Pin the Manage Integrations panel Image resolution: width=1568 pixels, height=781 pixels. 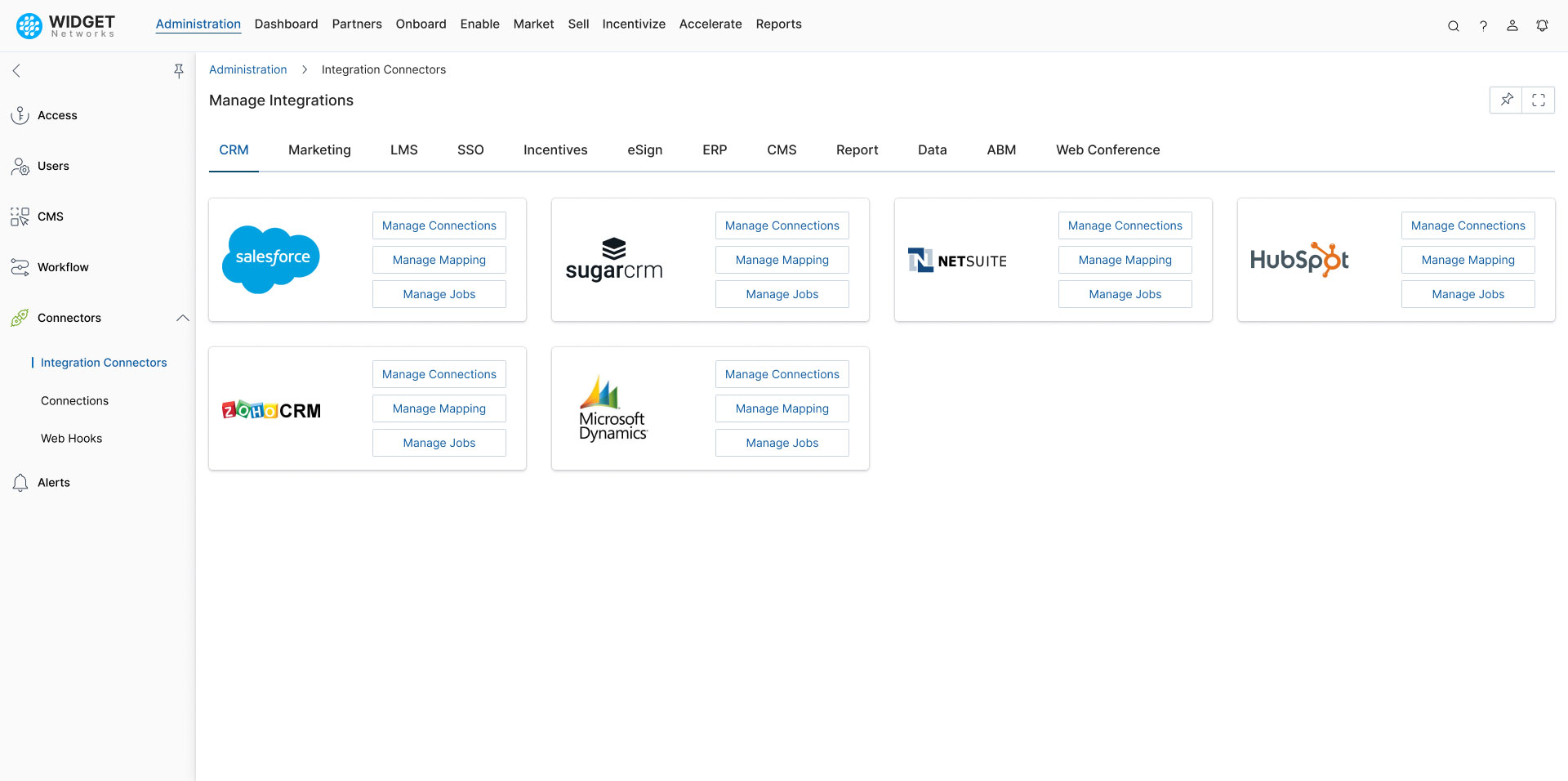[x=1506, y=100]
